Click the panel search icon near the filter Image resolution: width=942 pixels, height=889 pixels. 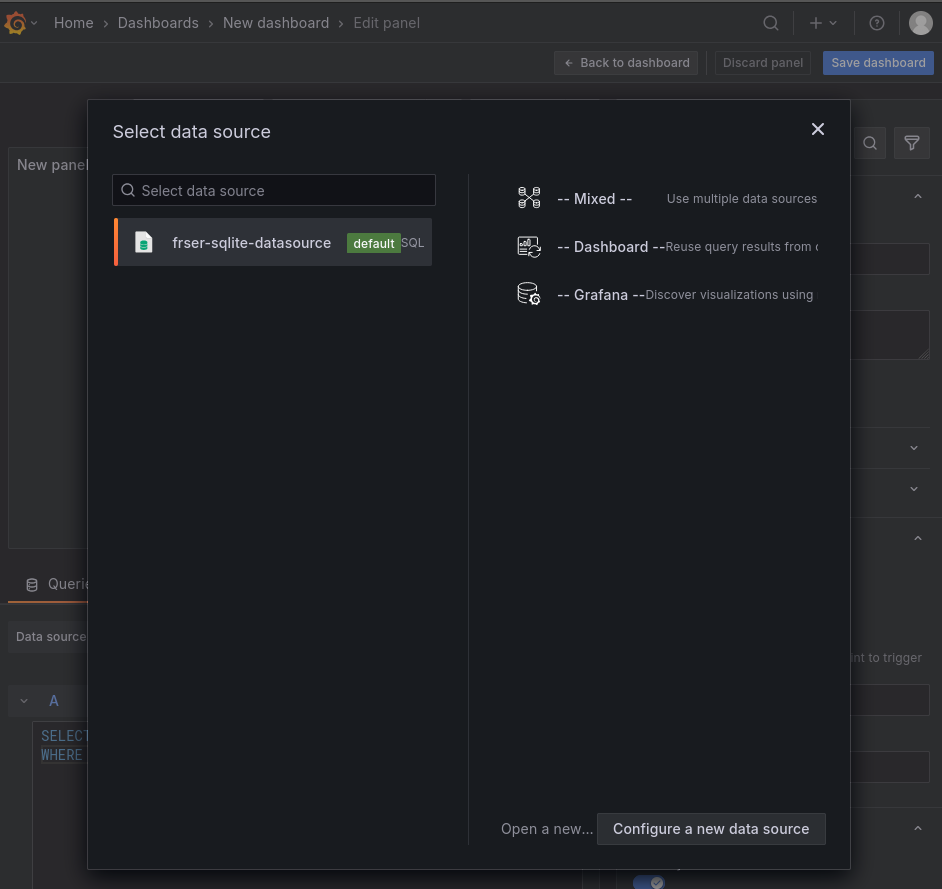coord(869,143)
